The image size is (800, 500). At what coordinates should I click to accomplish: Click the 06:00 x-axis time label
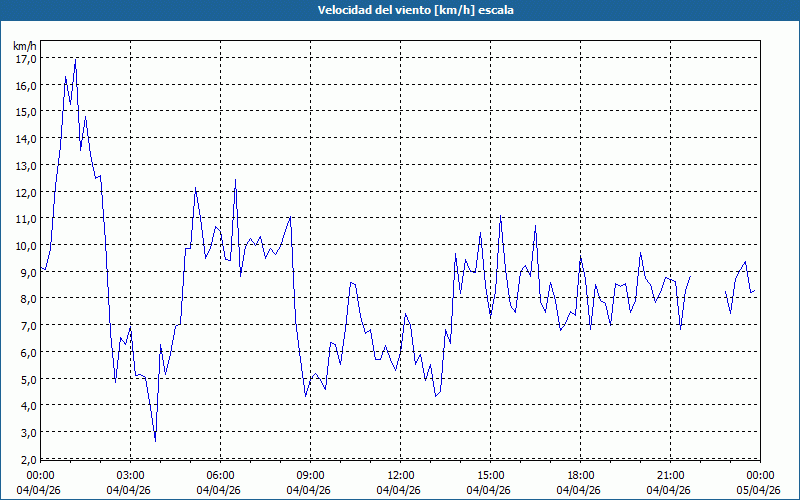click(220, 475)
